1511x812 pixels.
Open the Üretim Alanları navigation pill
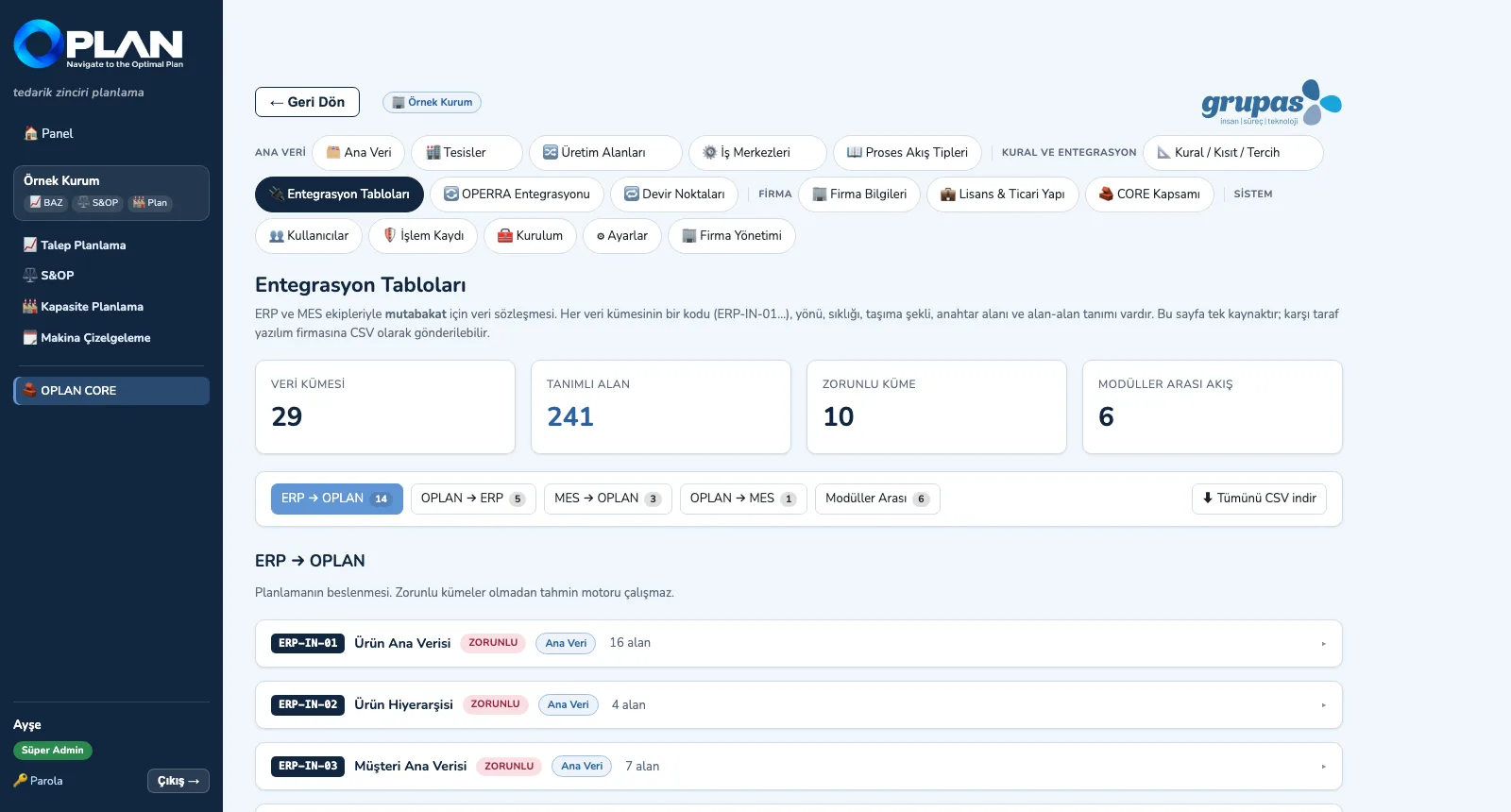tap(605, 153)
